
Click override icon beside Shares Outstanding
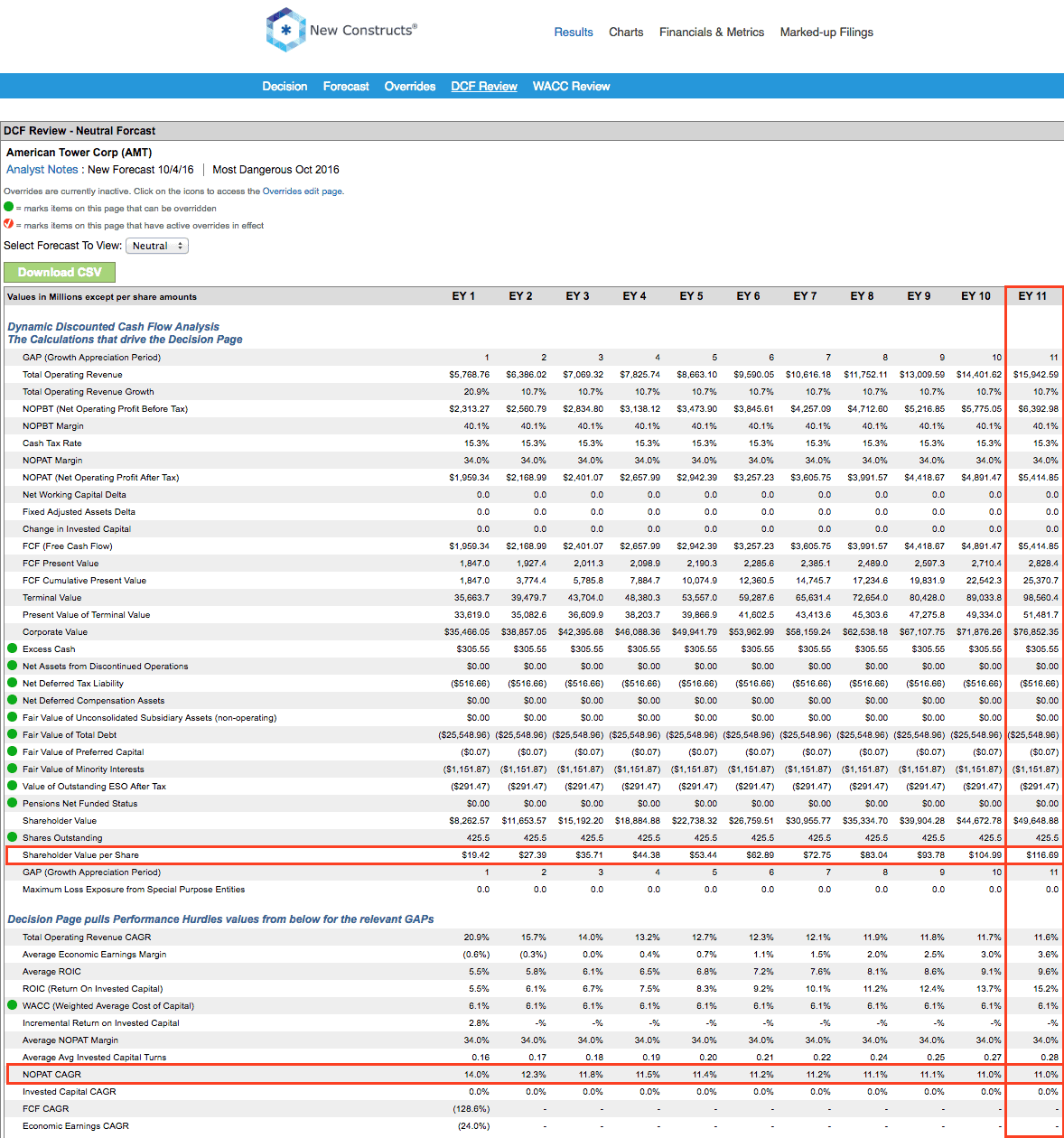coord(13,837)
